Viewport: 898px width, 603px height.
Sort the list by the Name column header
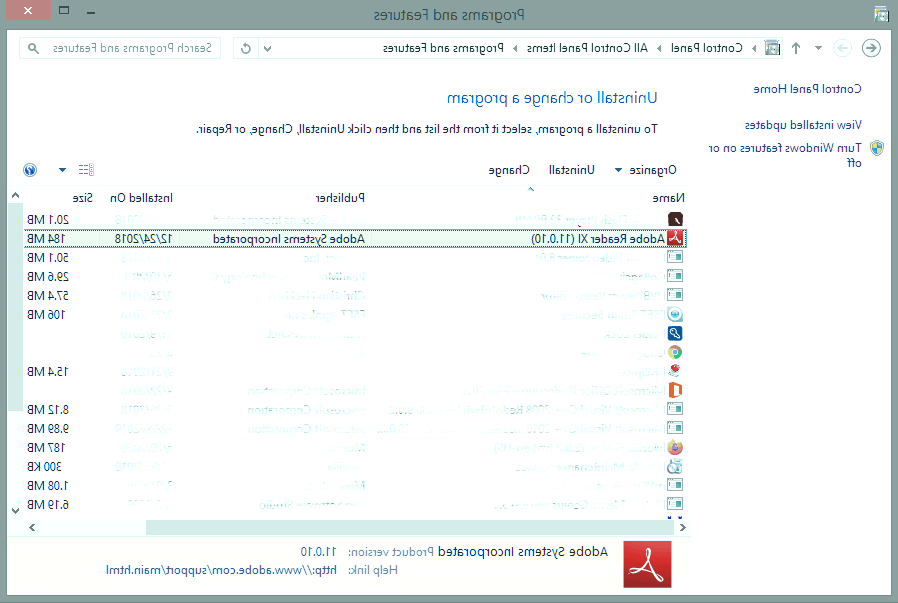pyautogui.click(x=668, y=198)
